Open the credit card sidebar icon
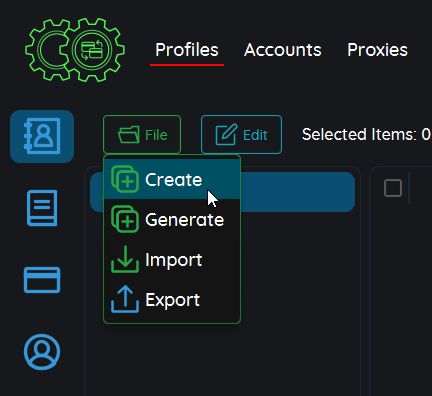The height and width of the screenshot is (396, 432). click(42, 280)
